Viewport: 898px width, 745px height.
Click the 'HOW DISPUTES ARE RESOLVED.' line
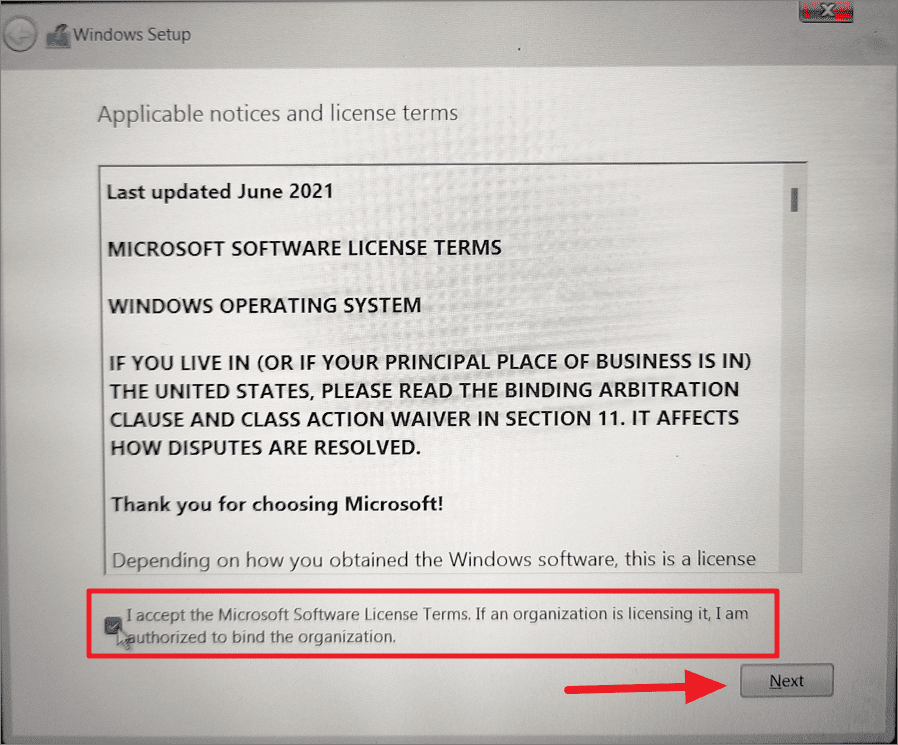coord(266,447)
